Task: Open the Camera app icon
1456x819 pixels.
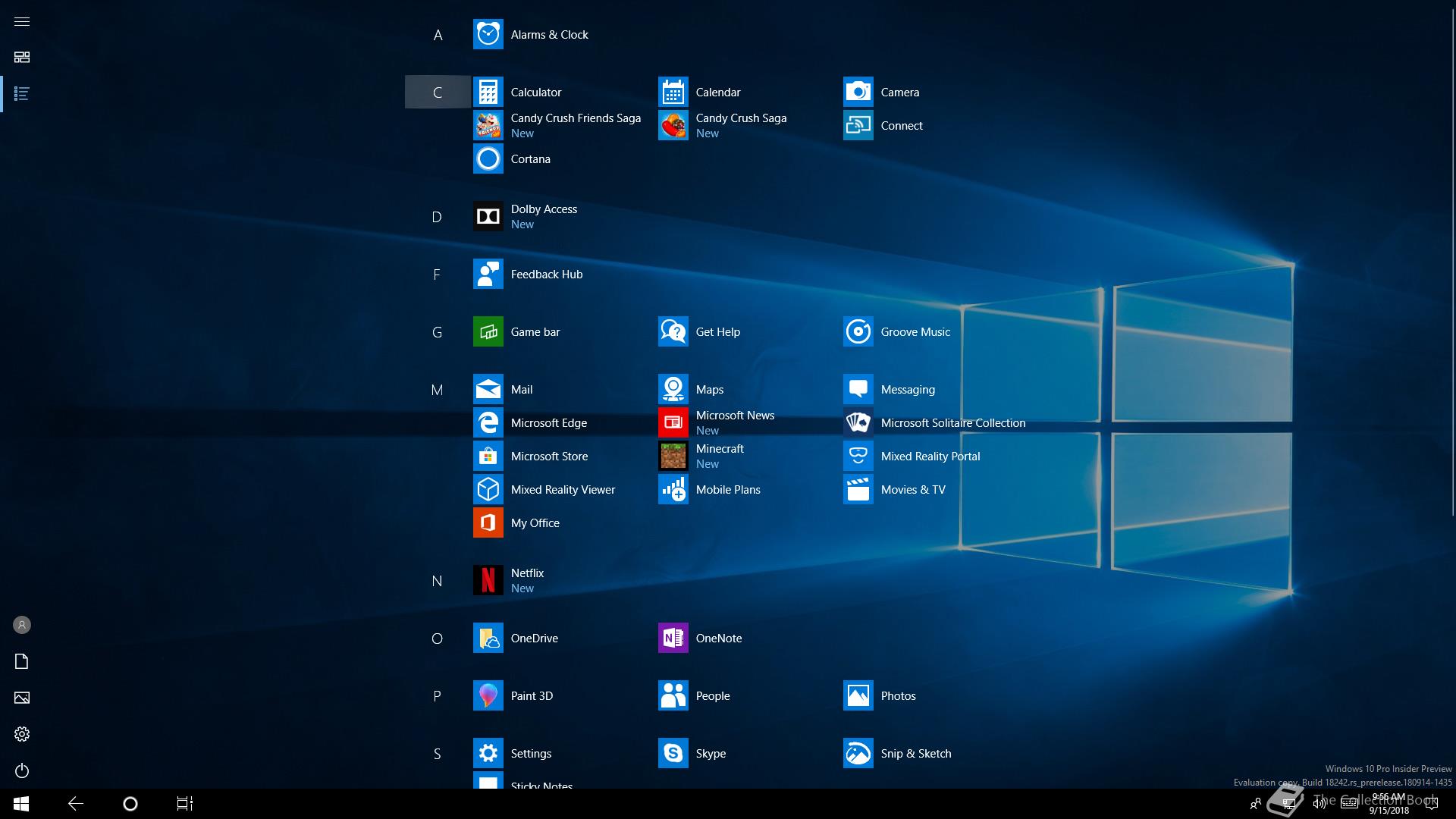Action: point(858,92)
